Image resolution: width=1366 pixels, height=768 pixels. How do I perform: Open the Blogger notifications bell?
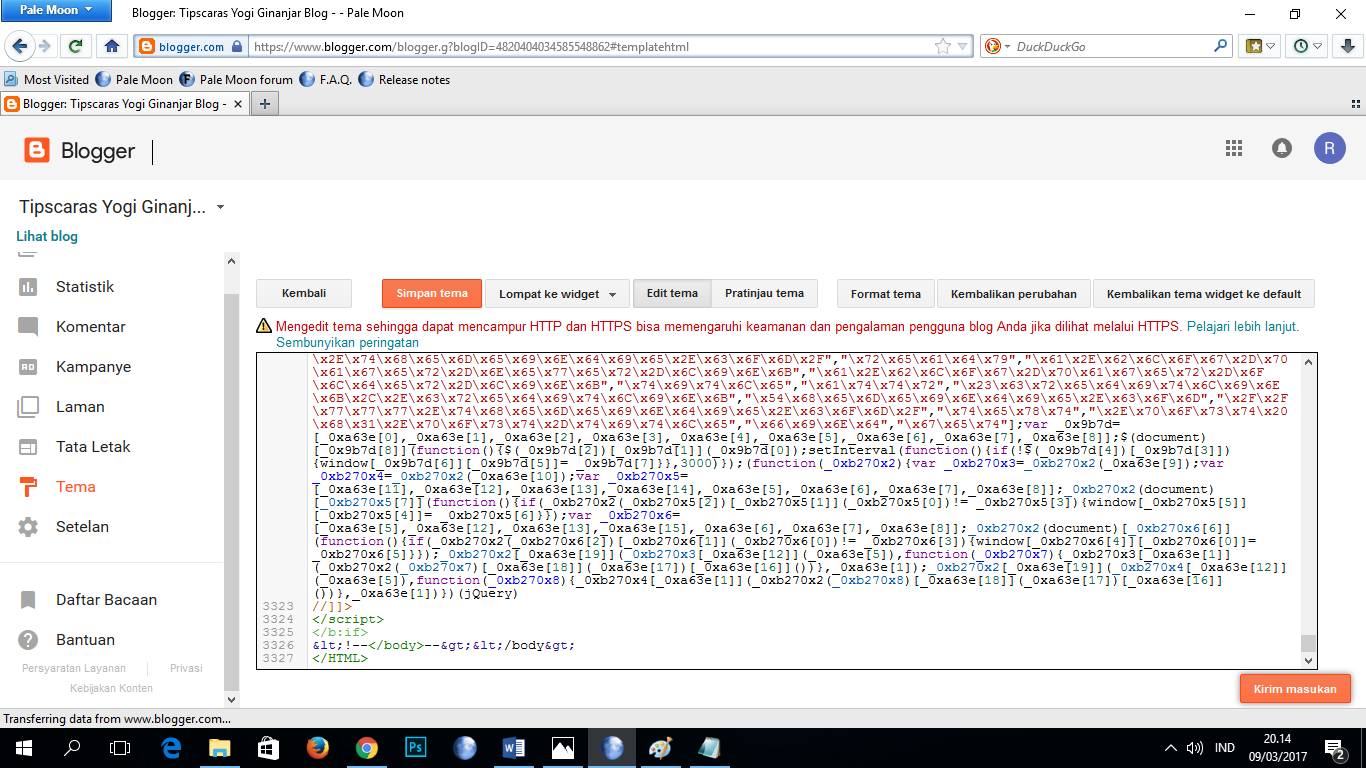point(1282,148)
